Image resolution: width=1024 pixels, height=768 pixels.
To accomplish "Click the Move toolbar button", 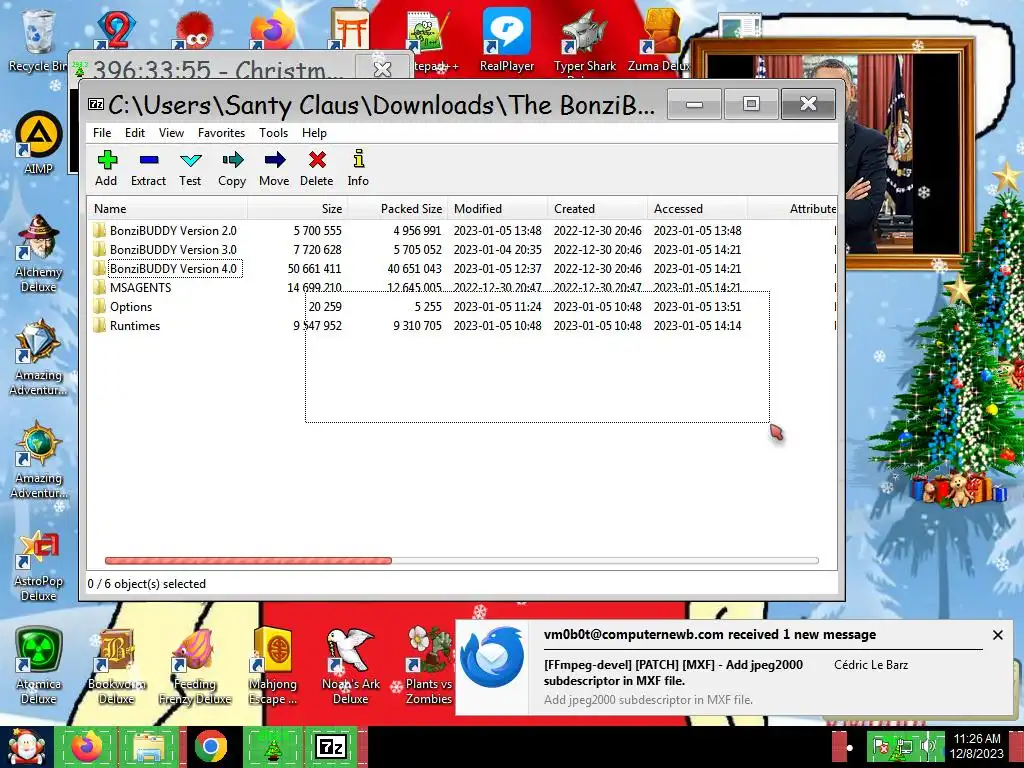I will point(274,168).
